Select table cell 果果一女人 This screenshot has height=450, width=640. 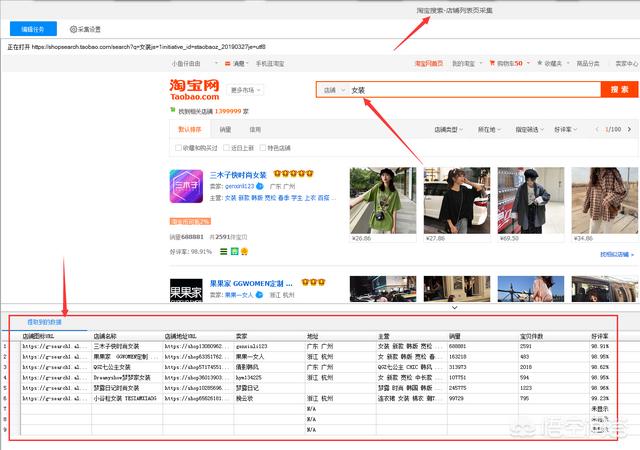269,357
